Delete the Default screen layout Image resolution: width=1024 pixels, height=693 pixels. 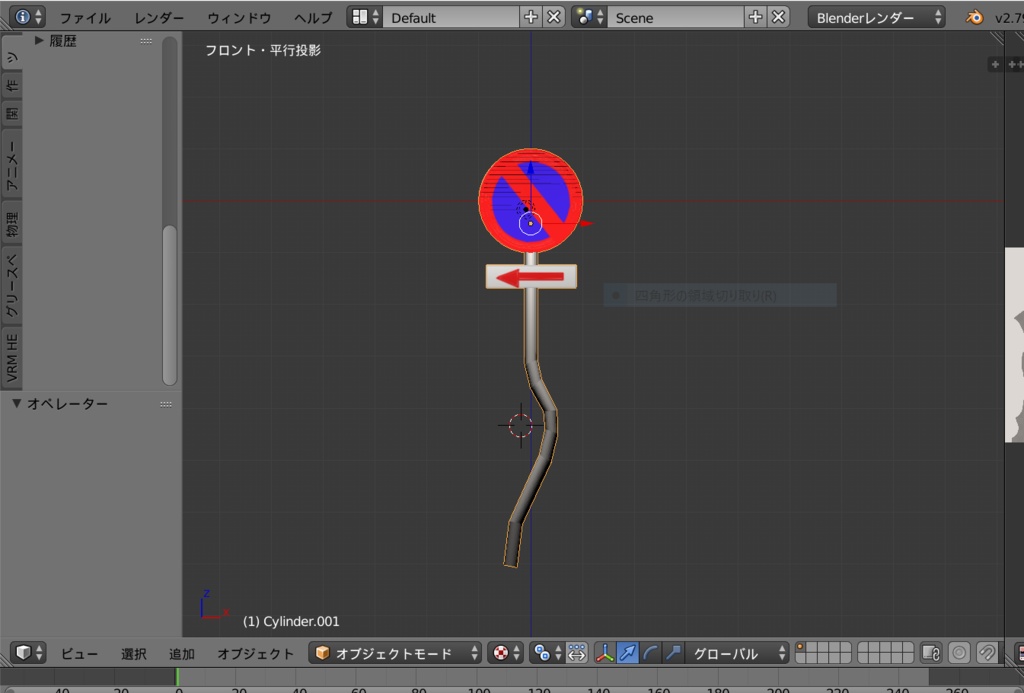tap(554, 17)
